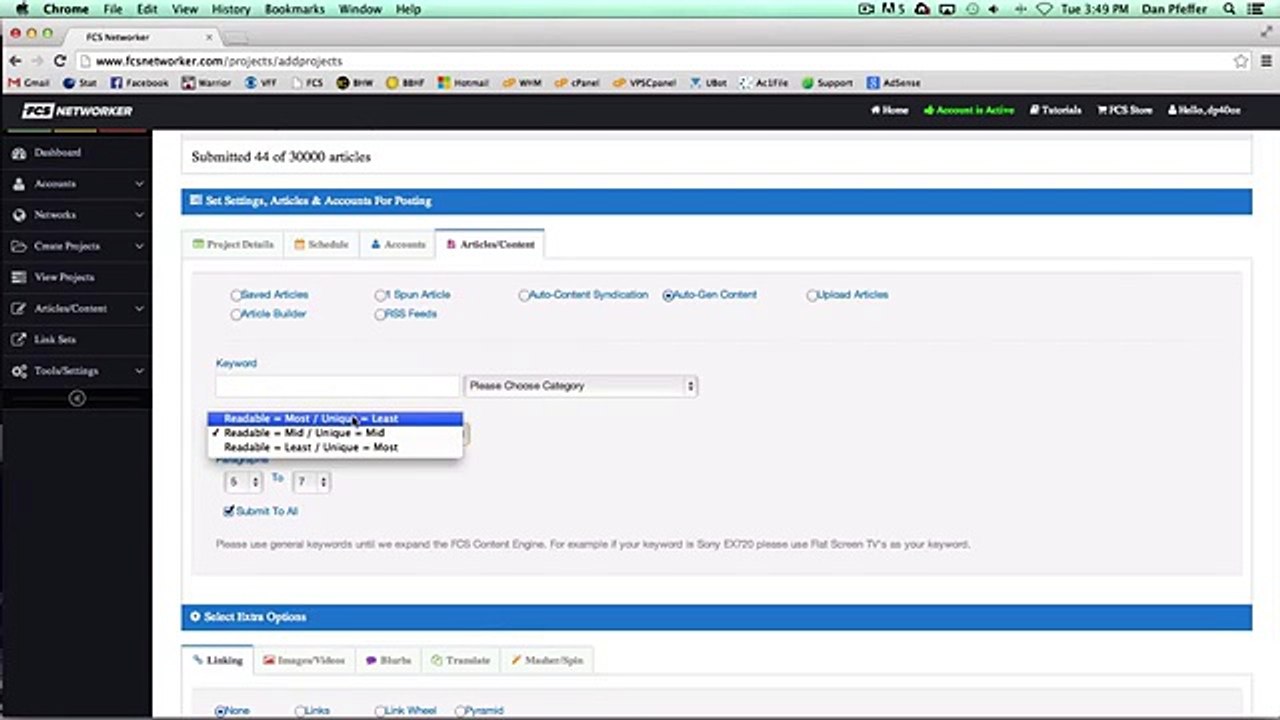Choose Readable = Most / Unique = Least
The image size is (1280, 720).
(x=335, y=418)
